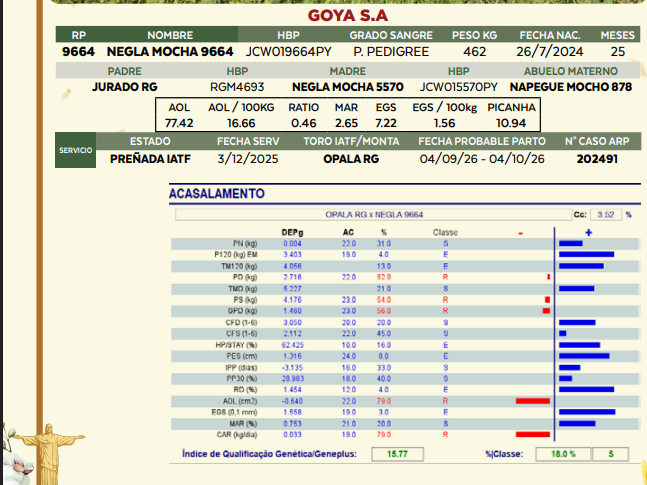
Task: Select dam HBP JCW015570PY
Action: pyautogui.click(x=458, y=87)
